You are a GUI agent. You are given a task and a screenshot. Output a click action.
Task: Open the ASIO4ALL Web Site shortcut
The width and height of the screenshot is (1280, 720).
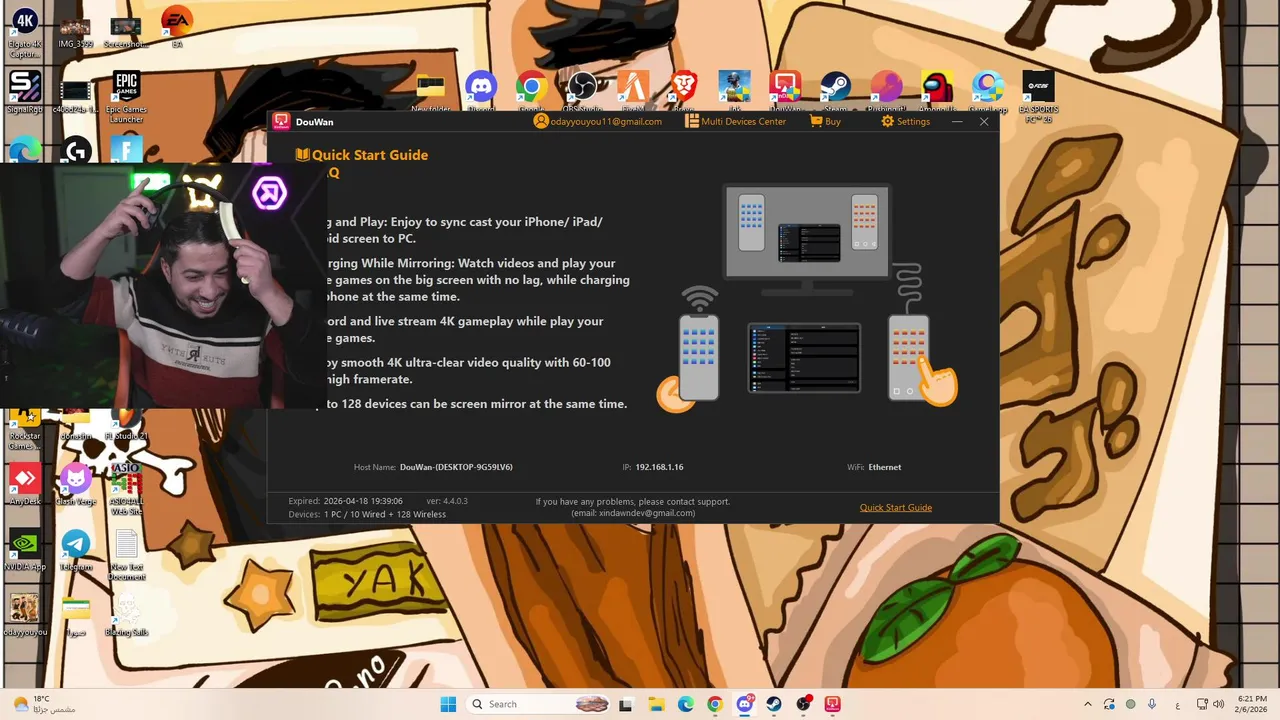pos(126,488)
